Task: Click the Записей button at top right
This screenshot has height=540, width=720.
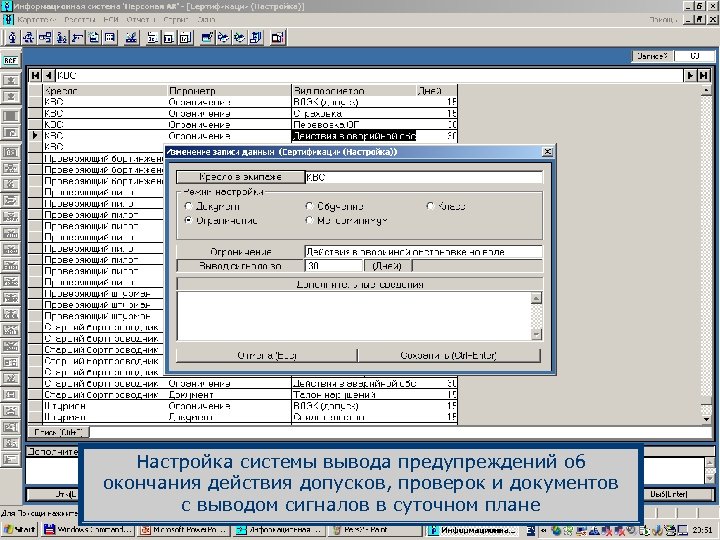Action: click(652, 56)
